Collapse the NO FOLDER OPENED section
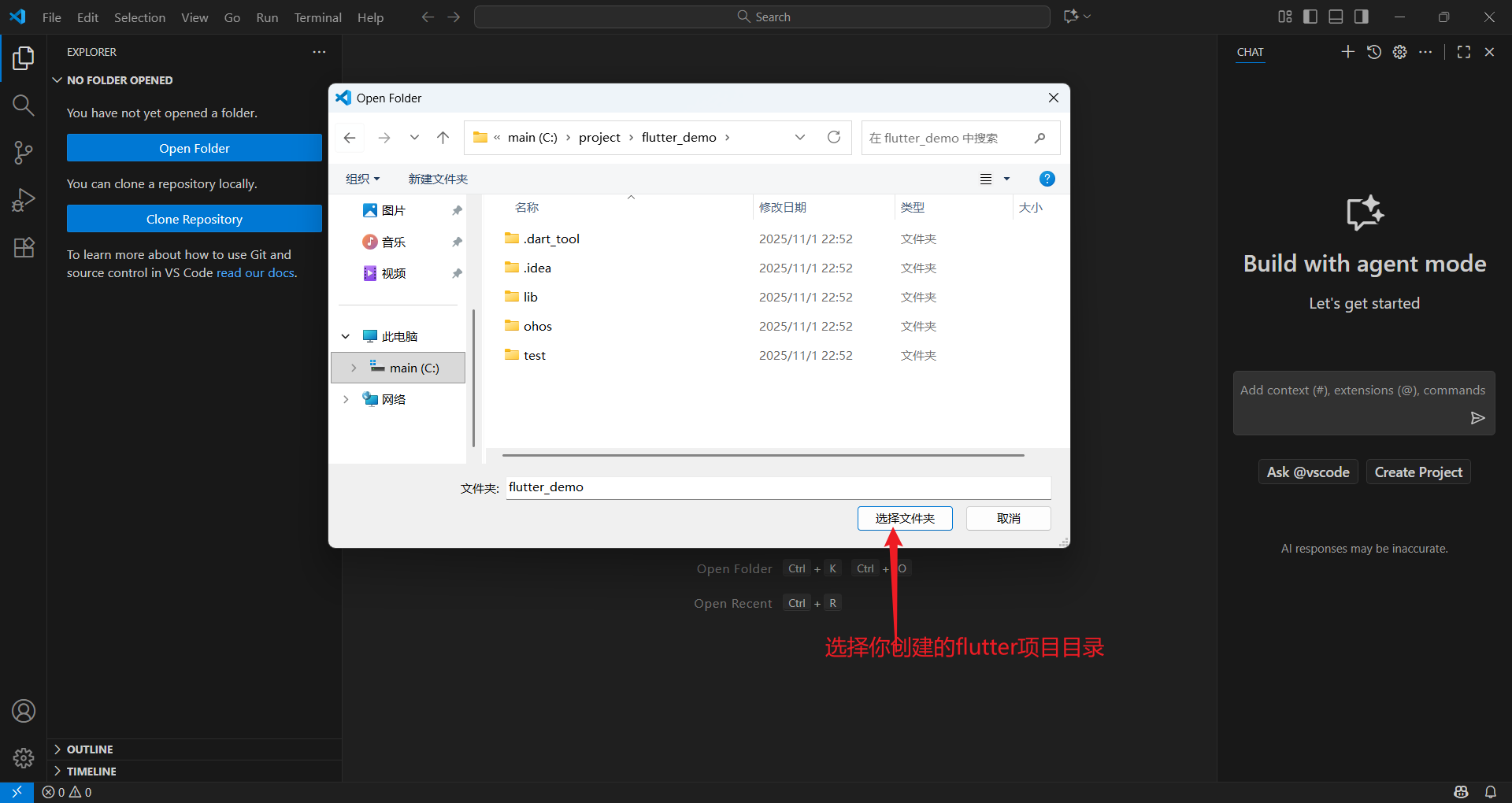The height and width of the screenshot is (803, 1512). tap(57, 80)
